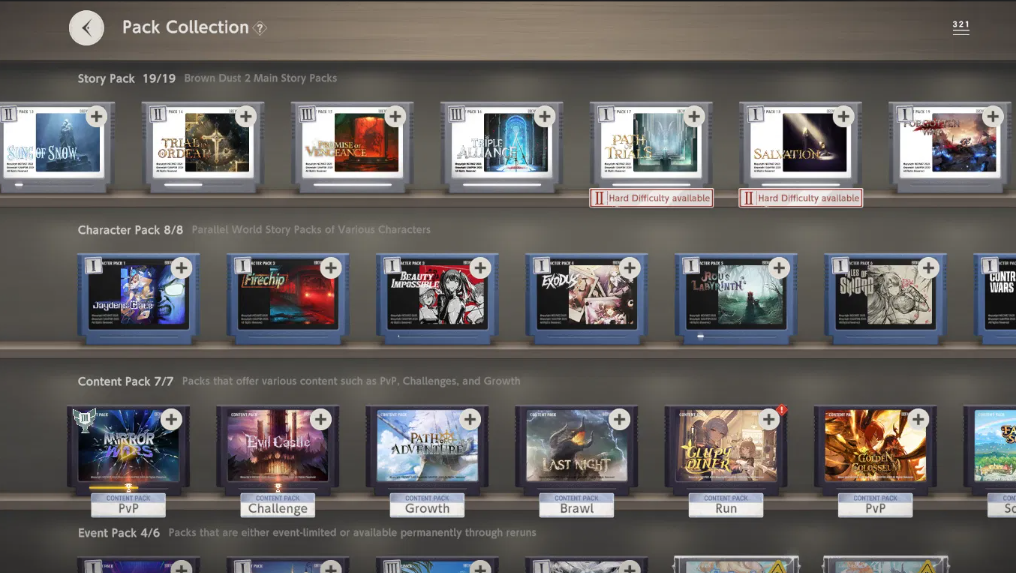Viewport: 1016px width, 573px height.
Task: Tap the plus icon on Jayden's Gate
Action: pyautogui.click(x=181, y=268)
